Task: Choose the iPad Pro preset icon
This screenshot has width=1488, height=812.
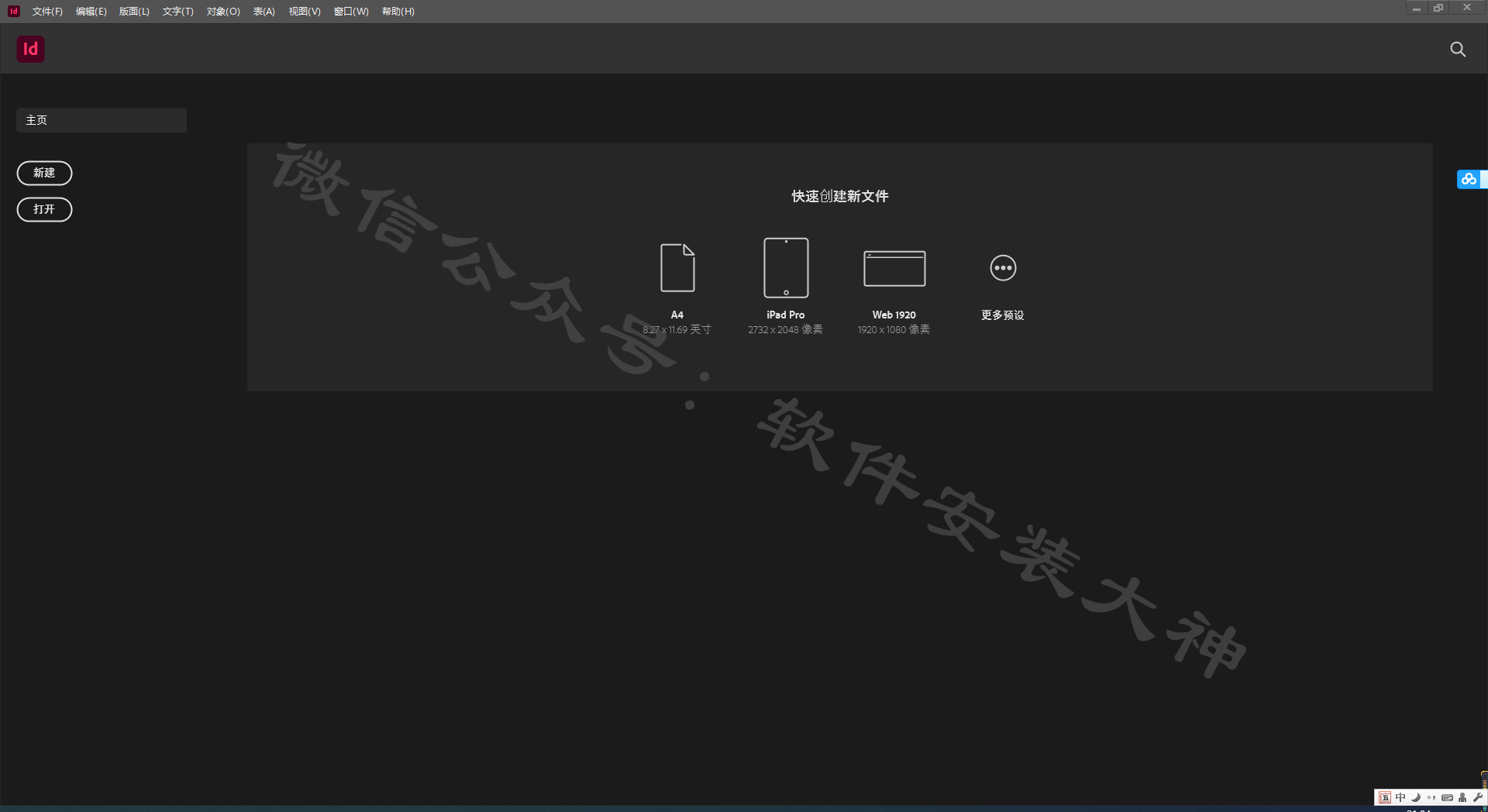Action: pyautogui.click(x=786, y=268)
